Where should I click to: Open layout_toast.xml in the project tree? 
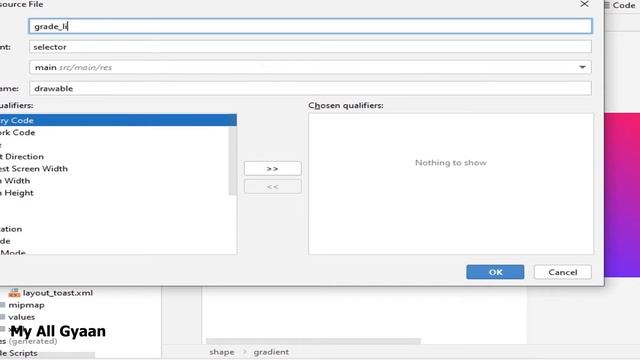(x=58, y=293)
